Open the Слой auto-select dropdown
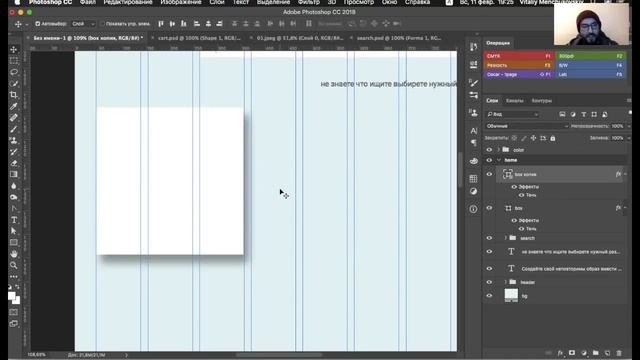This screenshot has height=360, width=640. pyautogui.click(x=83, y=24)
